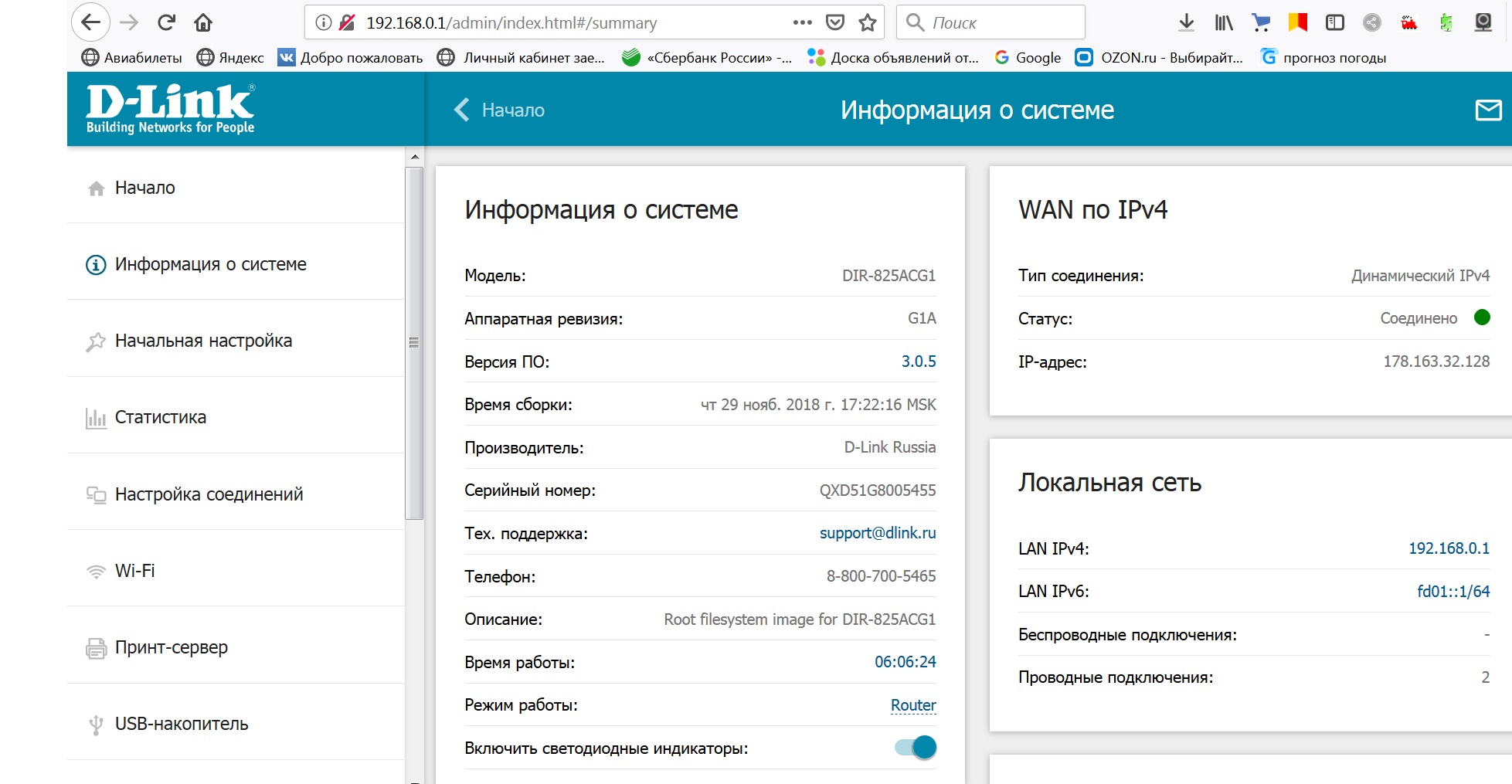Open page actions three-dots menu

(x=803, y=22)
